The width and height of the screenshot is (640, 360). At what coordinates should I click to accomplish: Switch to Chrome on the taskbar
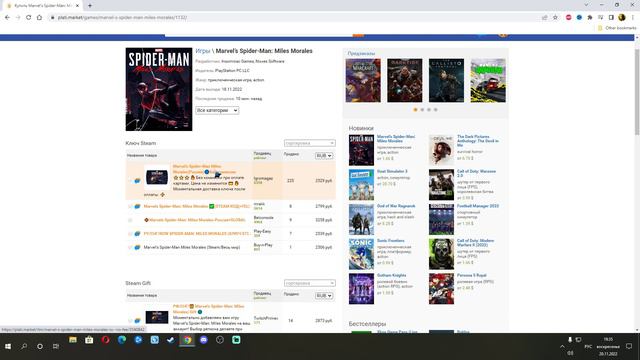pyautogui.click(x=187, y=340)
